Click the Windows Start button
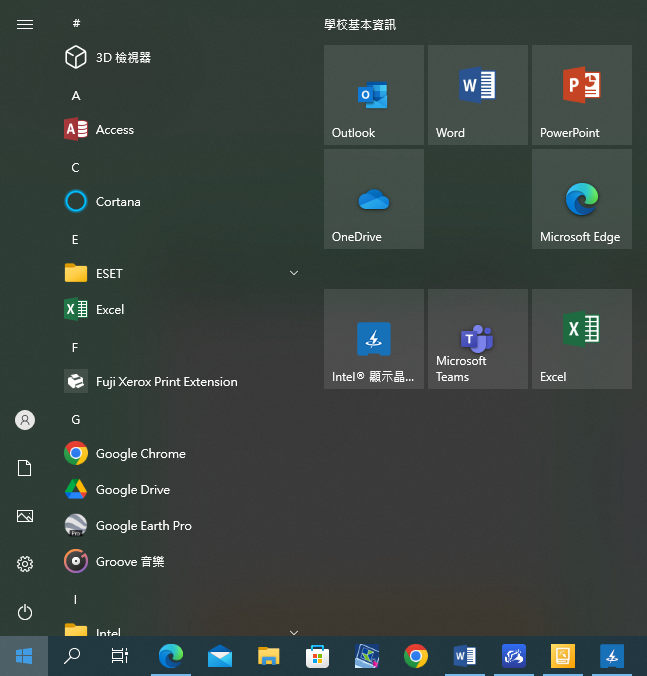647x676 pixels. pos(24,656)
